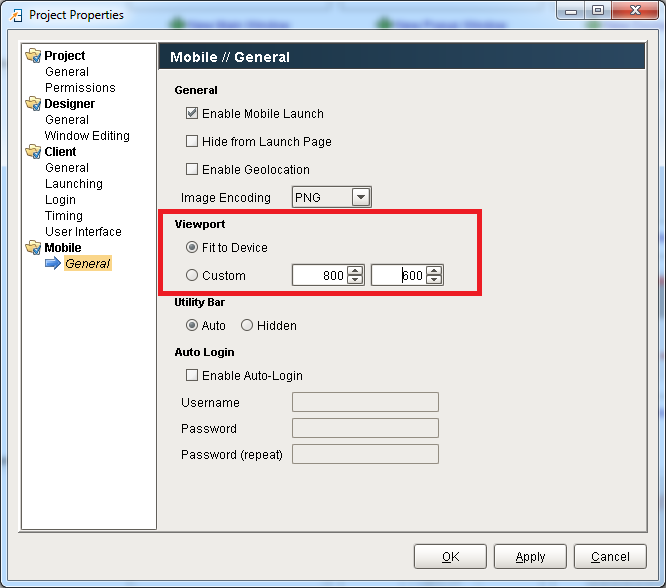
Task: Click the Project folder icon in tree
Action: 33,56
